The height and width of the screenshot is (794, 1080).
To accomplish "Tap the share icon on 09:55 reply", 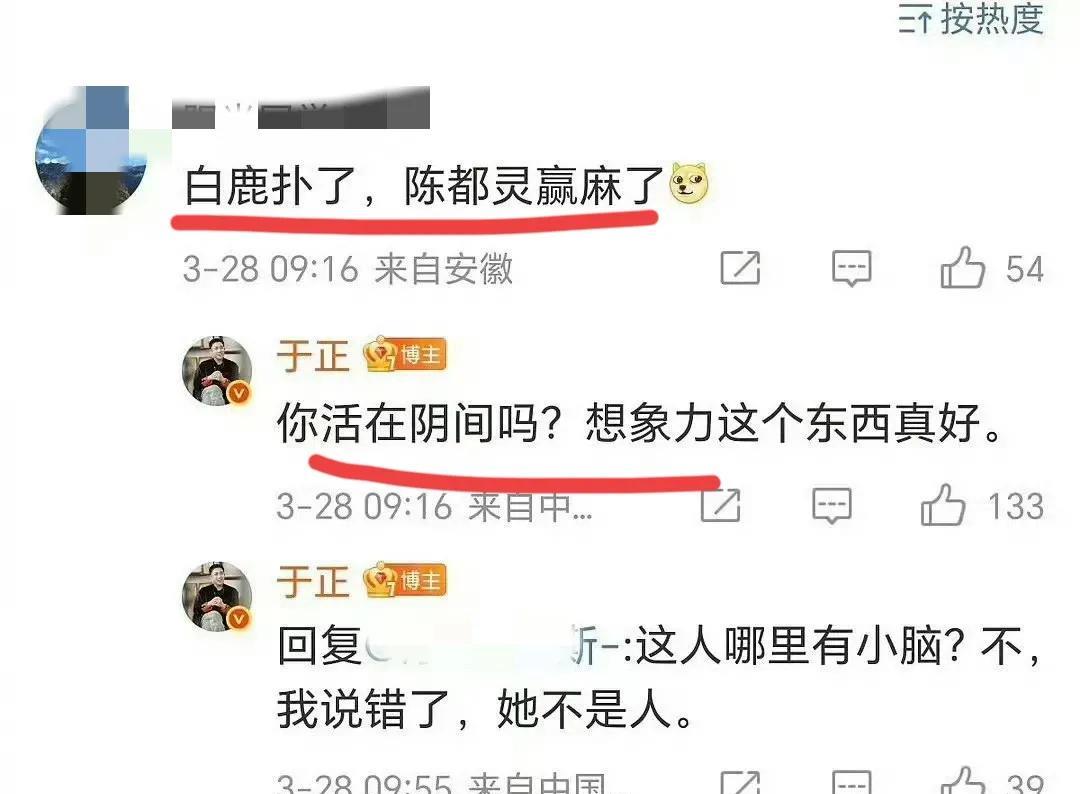I will pos(740,783).
